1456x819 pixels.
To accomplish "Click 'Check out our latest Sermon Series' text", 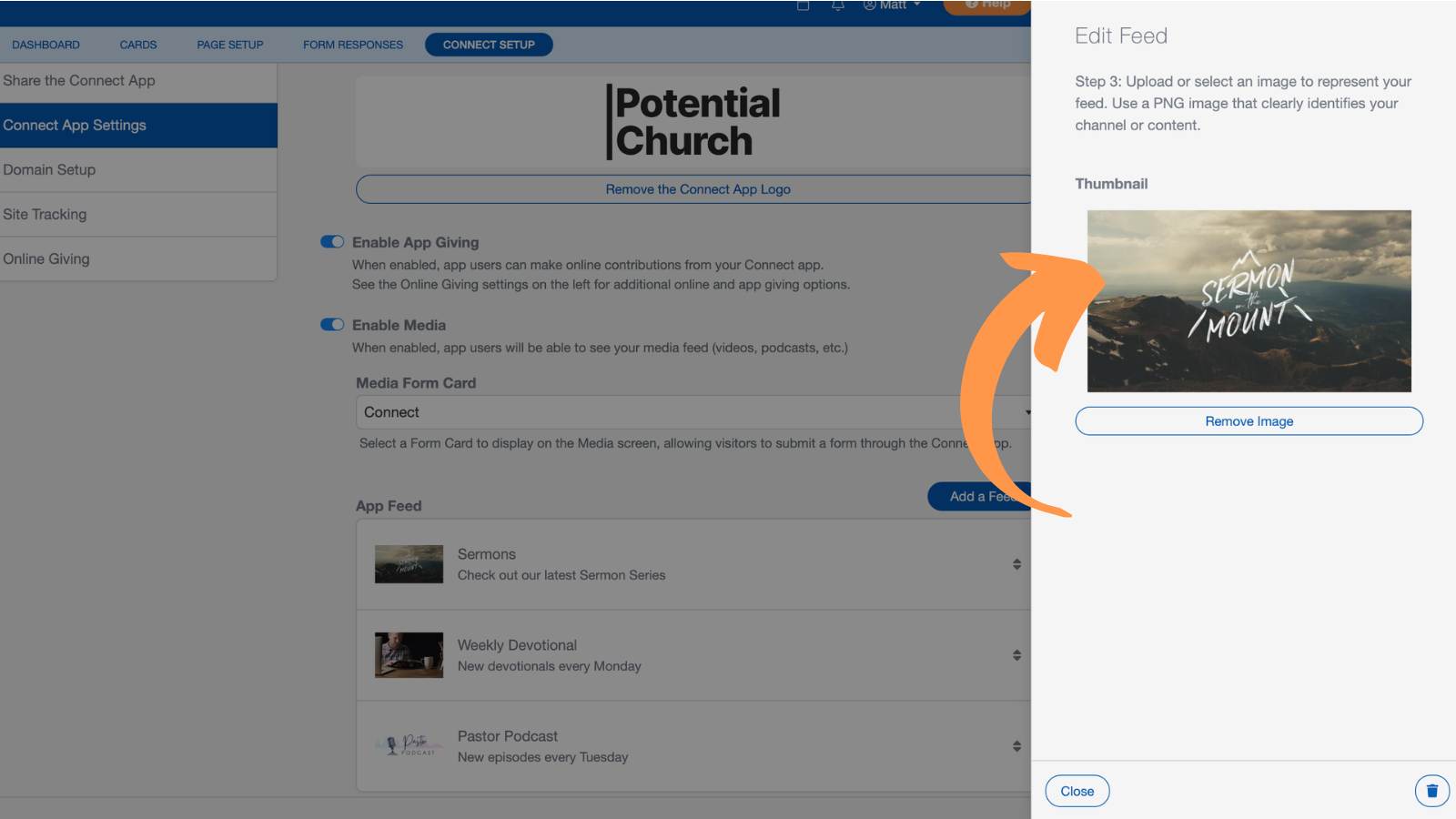I will pyautogui.click(x=561, y=575).
